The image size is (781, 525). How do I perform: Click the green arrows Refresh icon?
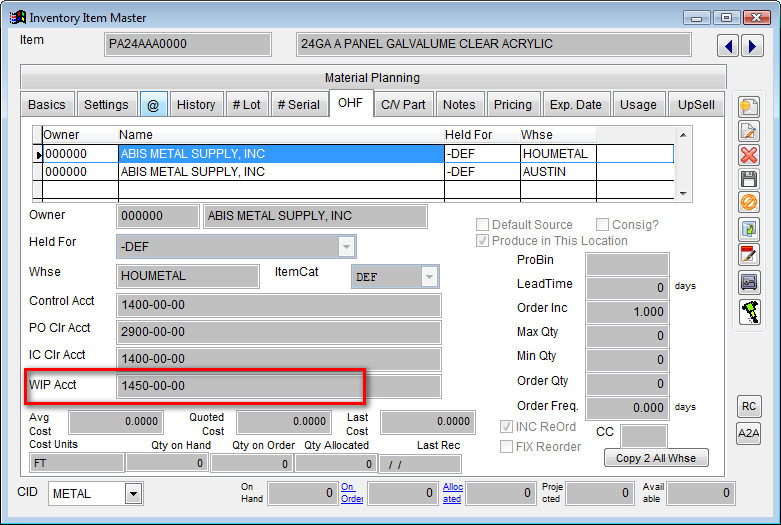pyautogui.click(x=748, y=230)
